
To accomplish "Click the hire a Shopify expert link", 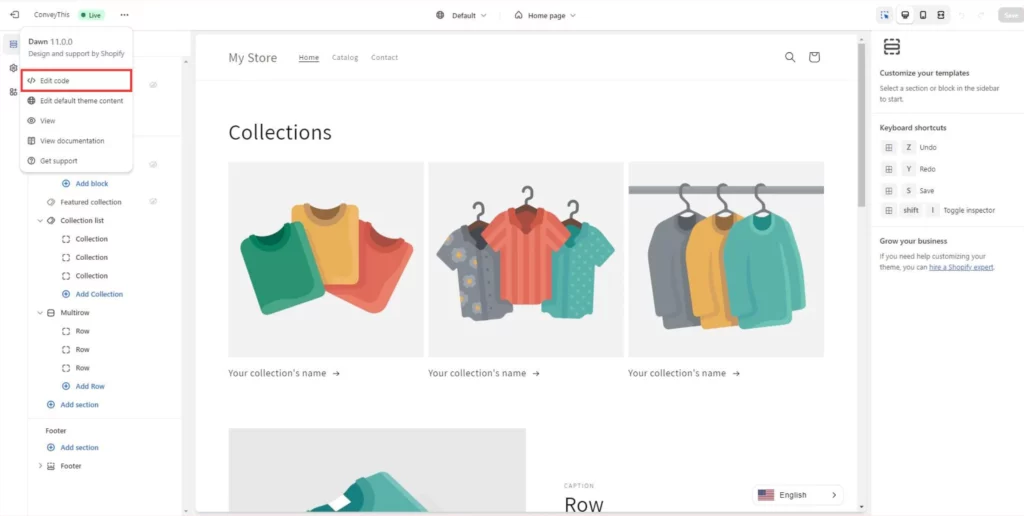I will coord(961,267).
